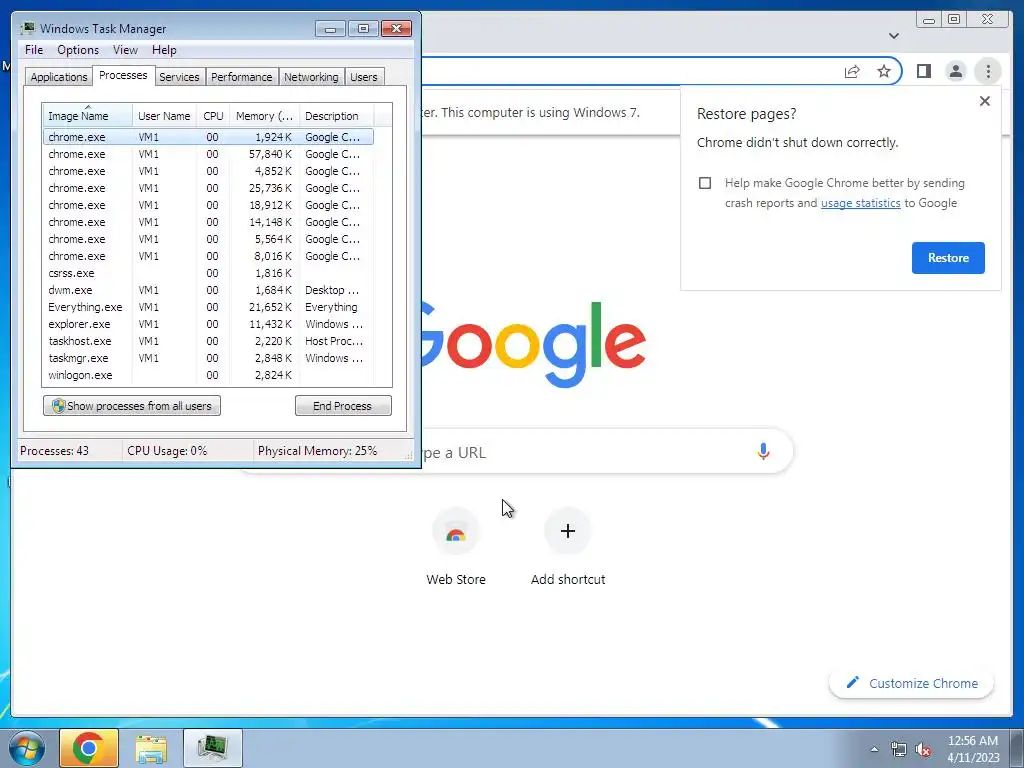Select the dwm.exe process
Screen dimensions: 1024x768
pyautogui.click(x=208, y=290)
